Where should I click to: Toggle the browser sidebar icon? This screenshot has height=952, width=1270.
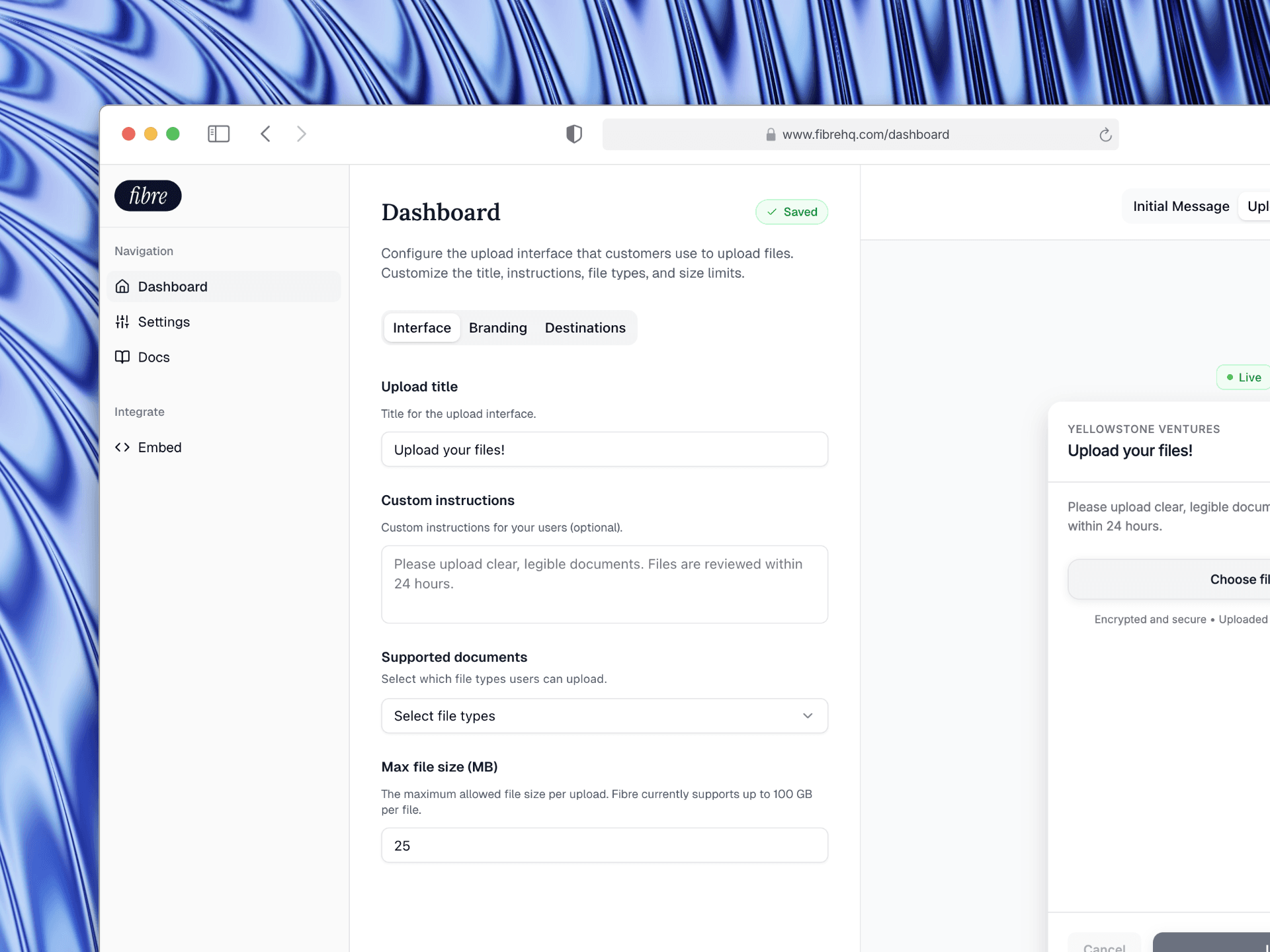(x=218, y=134)
